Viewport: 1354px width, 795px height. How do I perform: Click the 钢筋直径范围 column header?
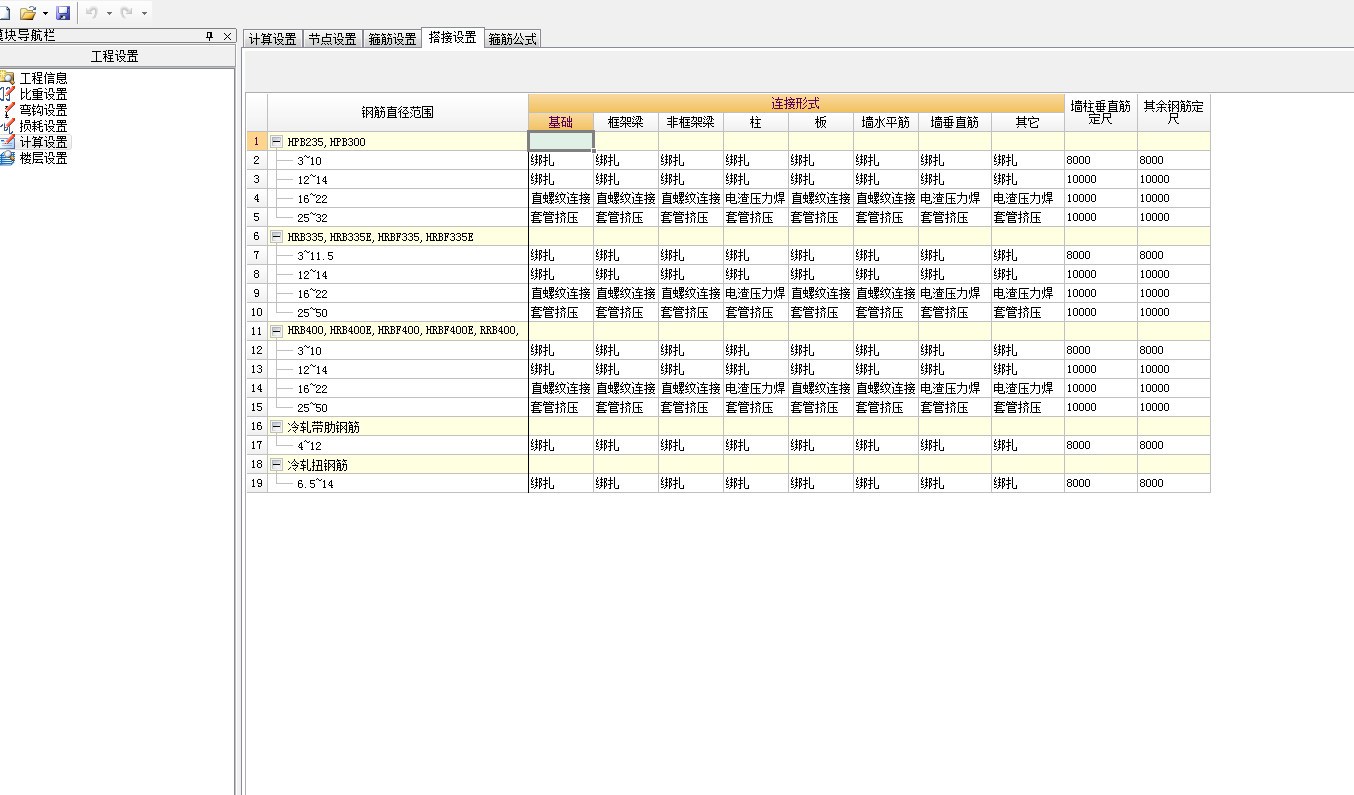click(x=398, y=112)
